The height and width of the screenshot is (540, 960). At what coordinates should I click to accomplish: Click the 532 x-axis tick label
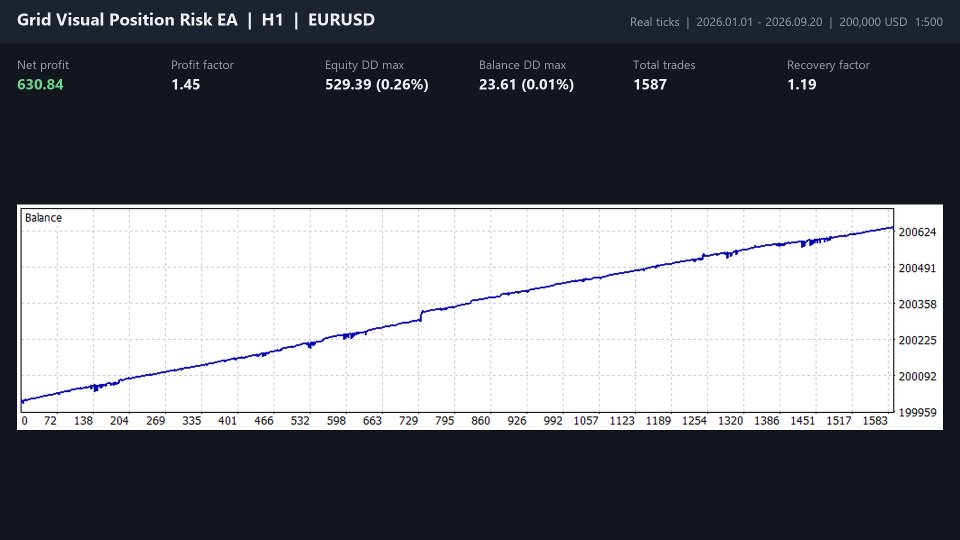pos(300,421)
